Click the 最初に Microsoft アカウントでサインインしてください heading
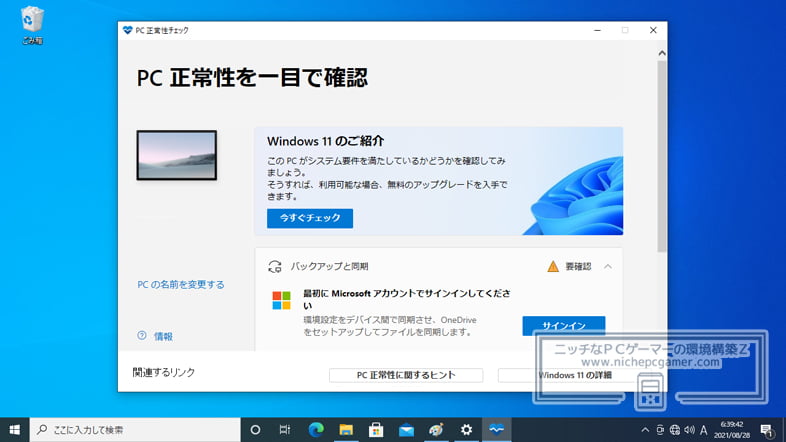Image resolution: width=786 pixels, height=442 pixels. point(407,299)
